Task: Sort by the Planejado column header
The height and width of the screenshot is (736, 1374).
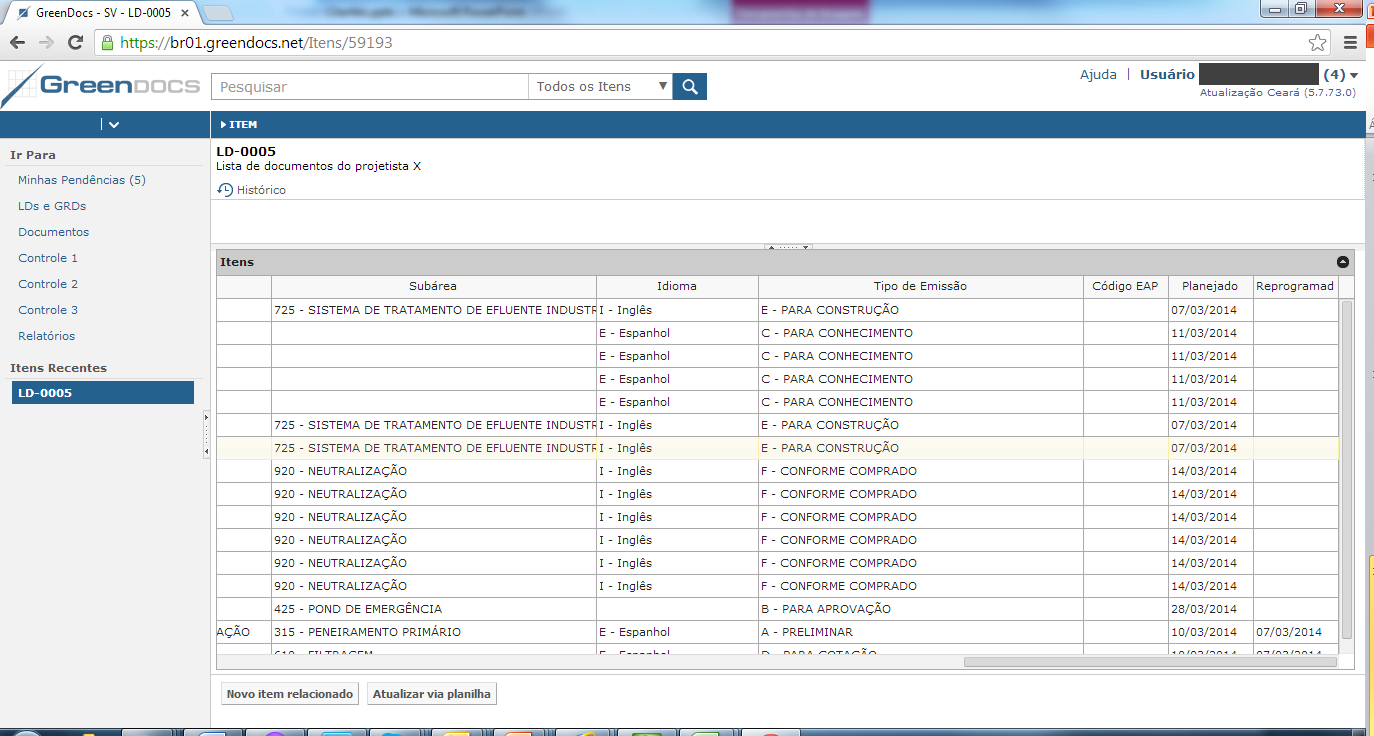Action: tap(1209, 286)
